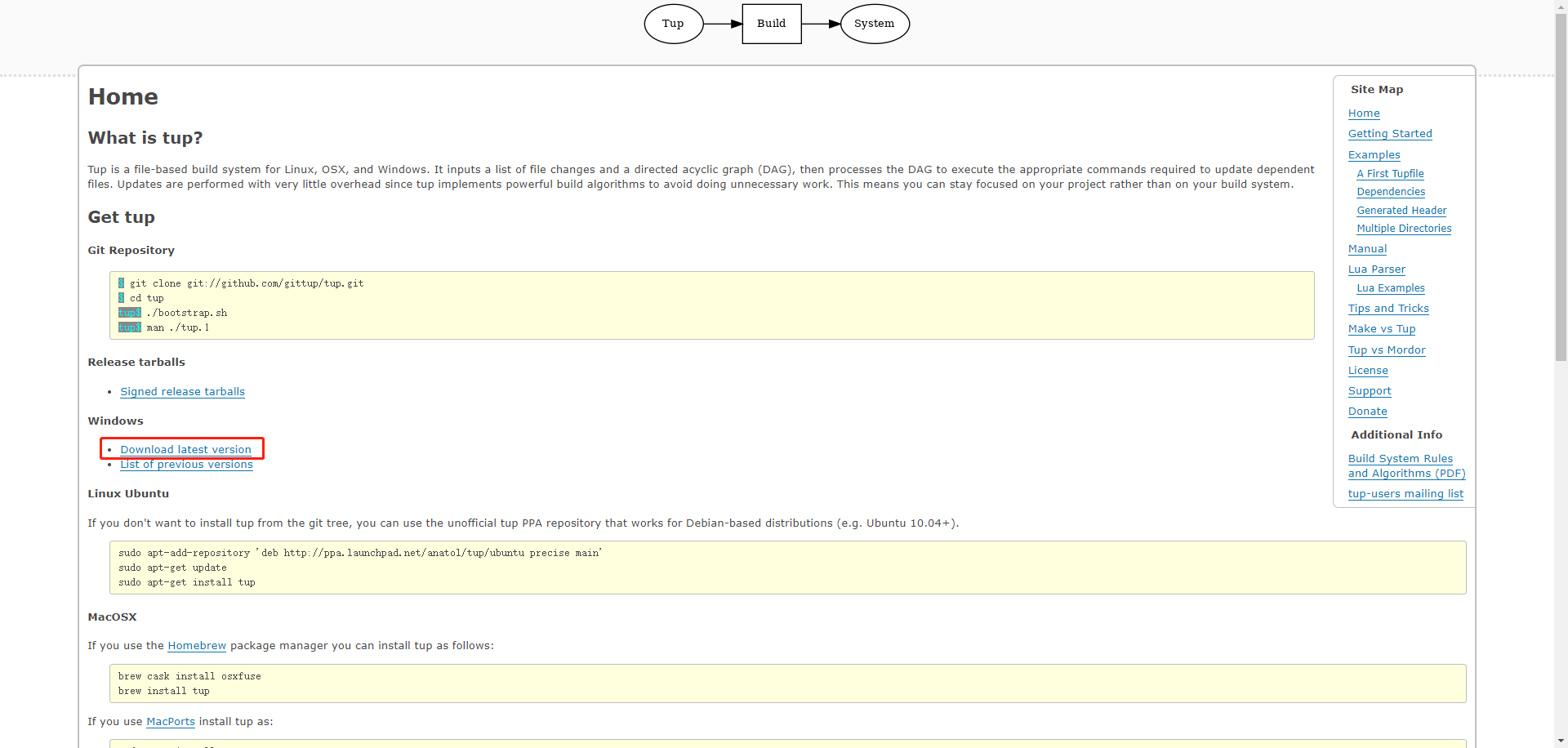Open List of previous versions
Image resolution: width=1568 pixels, height=748 pixels.
point(186,465)
